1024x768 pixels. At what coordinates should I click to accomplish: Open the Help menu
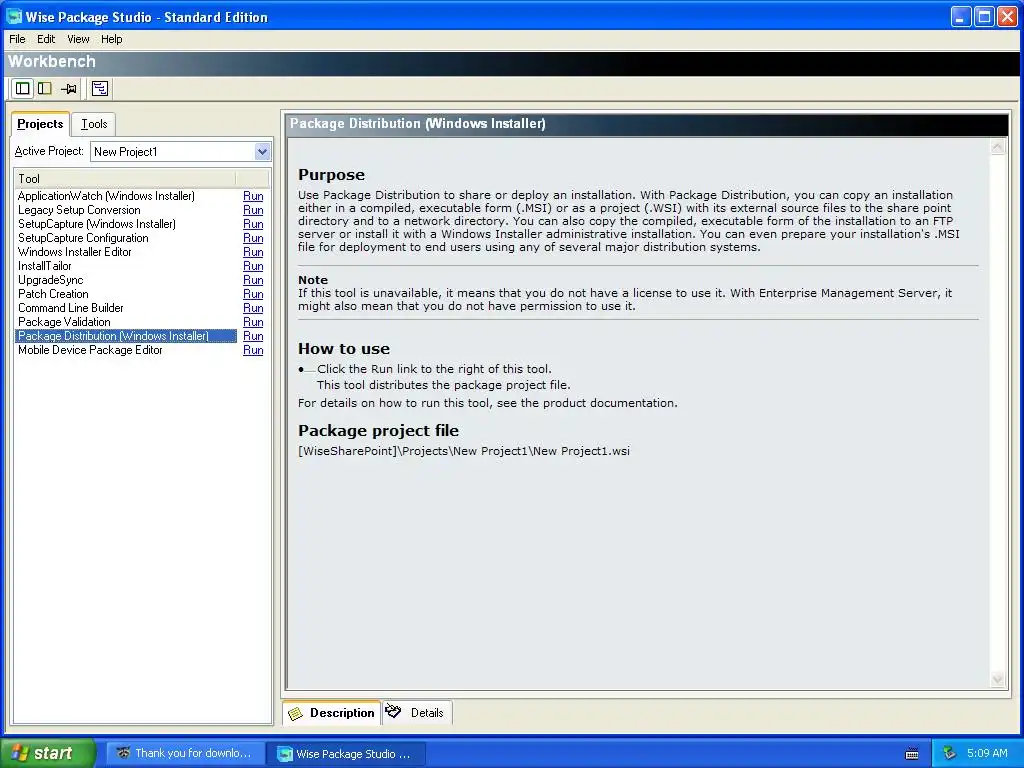click(112, 39)
